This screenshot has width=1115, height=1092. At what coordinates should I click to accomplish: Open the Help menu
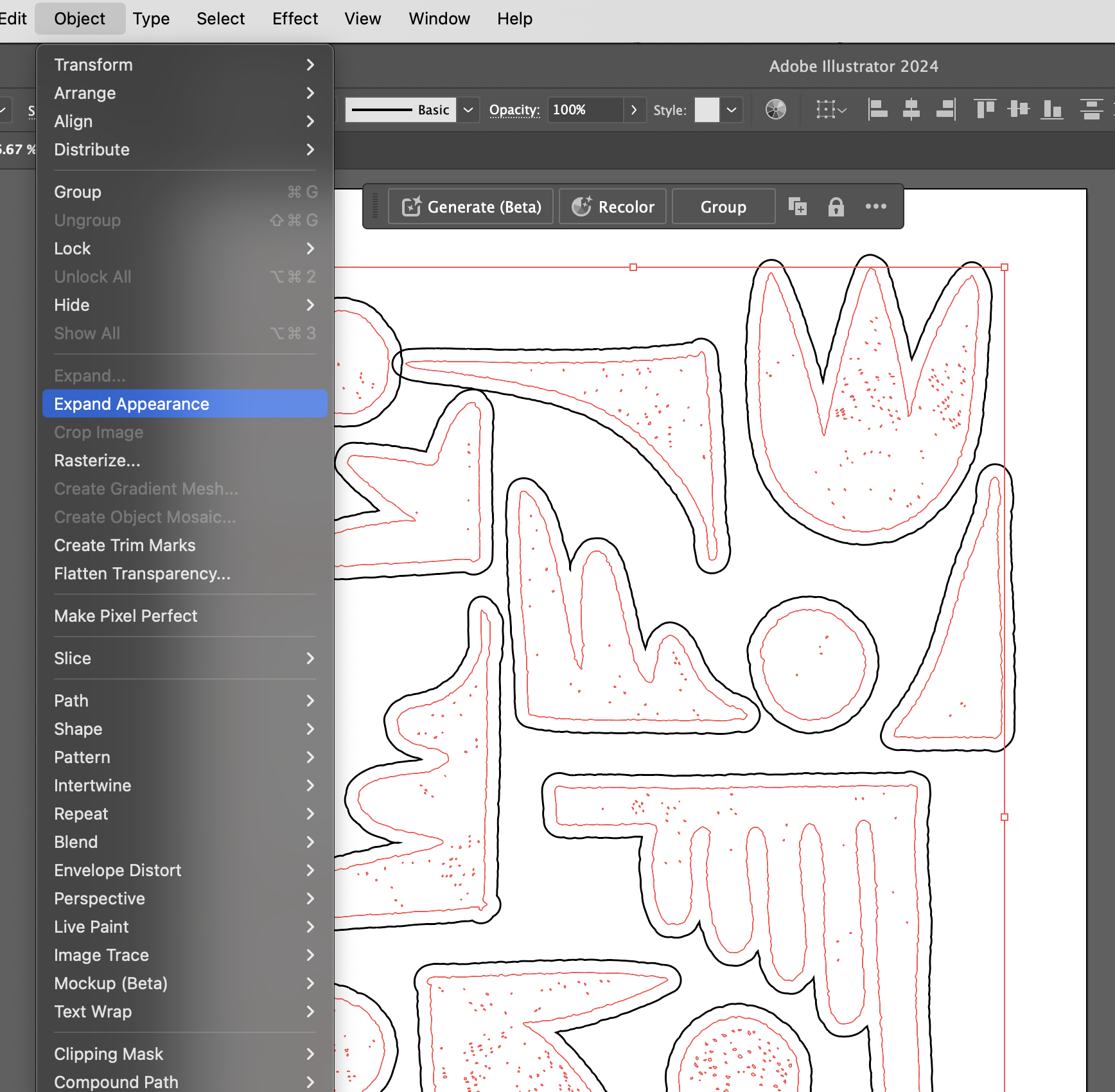point(514,19)
